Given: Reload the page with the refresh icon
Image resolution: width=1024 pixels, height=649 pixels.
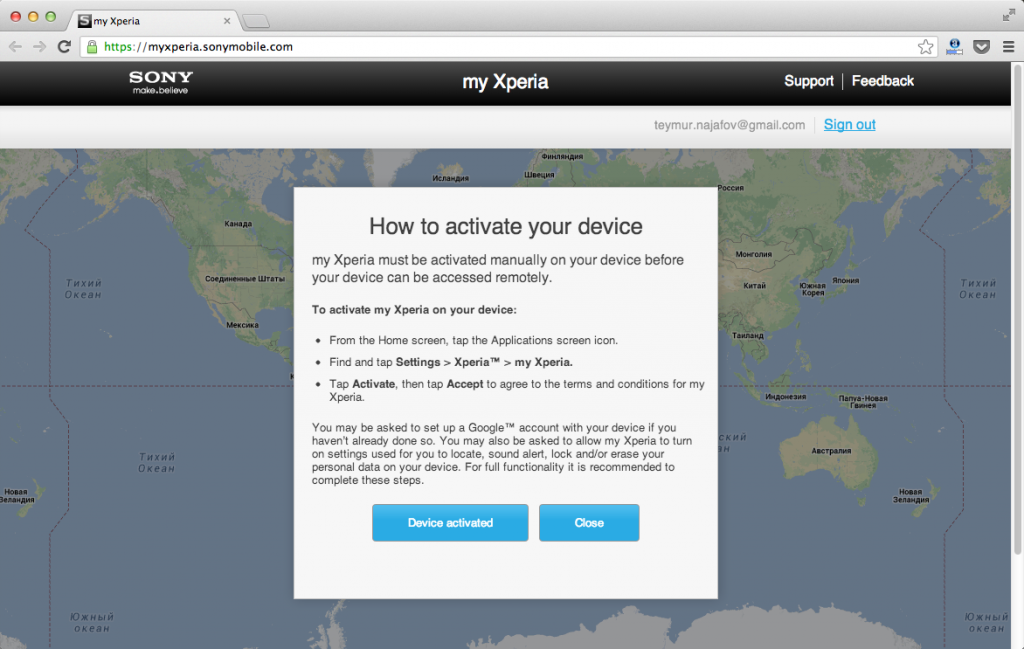Looking at the screenshot, I should point(64,46).
